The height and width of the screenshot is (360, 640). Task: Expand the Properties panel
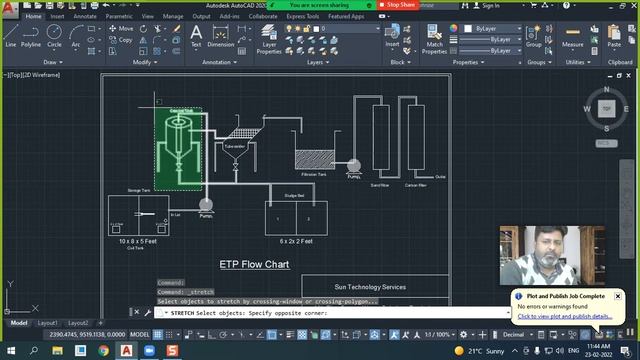[x=468, y=62]
